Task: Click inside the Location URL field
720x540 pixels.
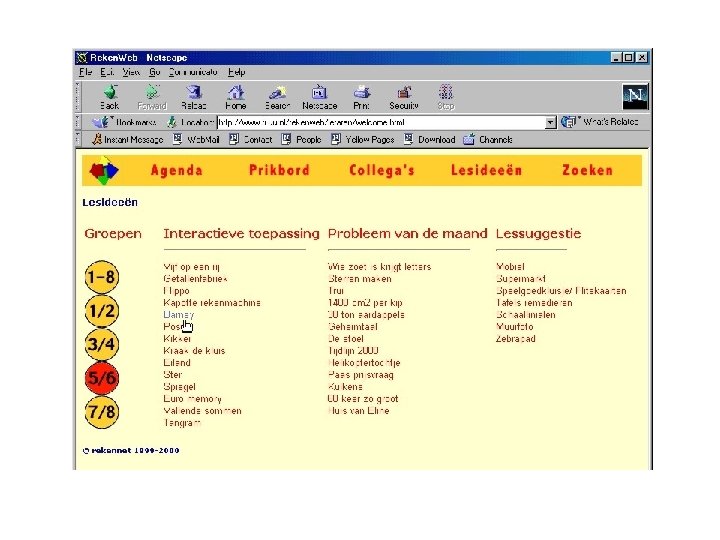Action: (x=381, y=123)
